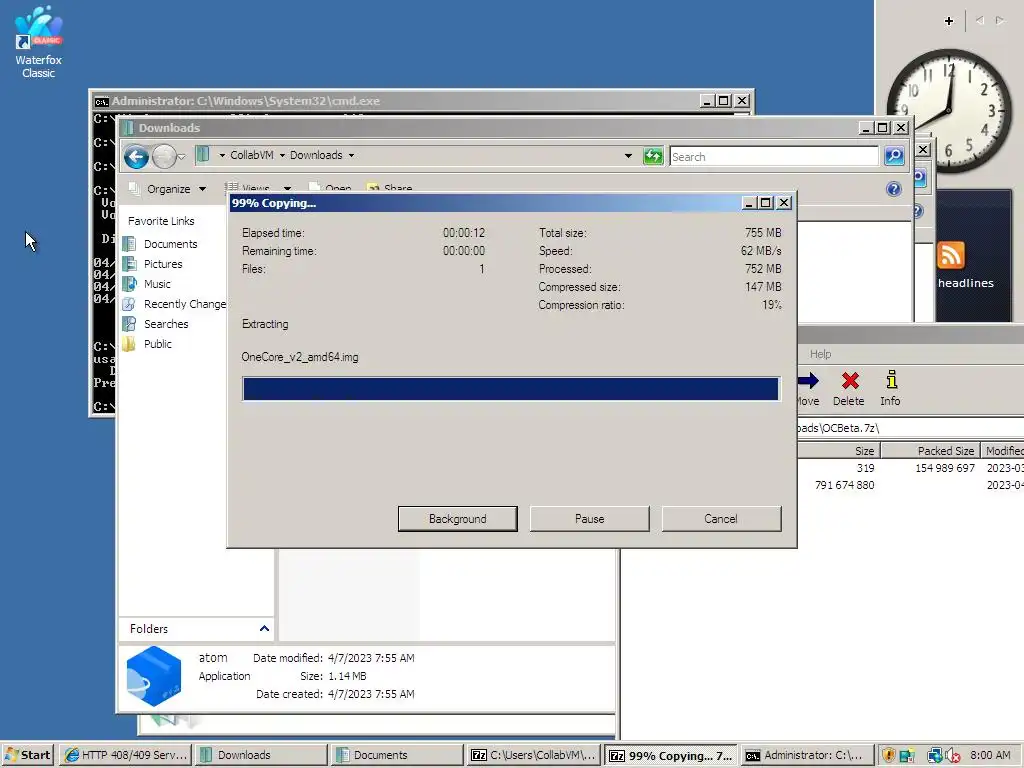Click the blue Help question mark icon
This screenshot has width=1024, height=768.
893,189
